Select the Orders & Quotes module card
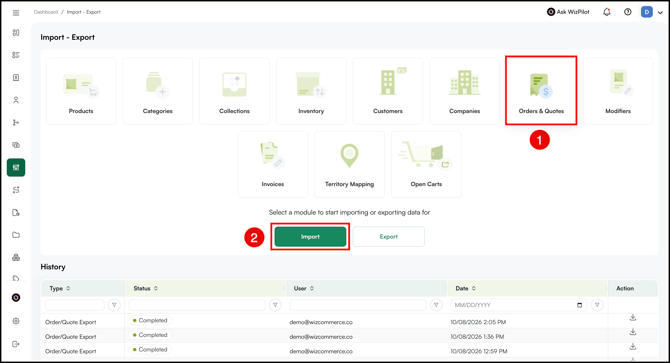This screenshot has width=670, height=363. click(x=541, y=91)
